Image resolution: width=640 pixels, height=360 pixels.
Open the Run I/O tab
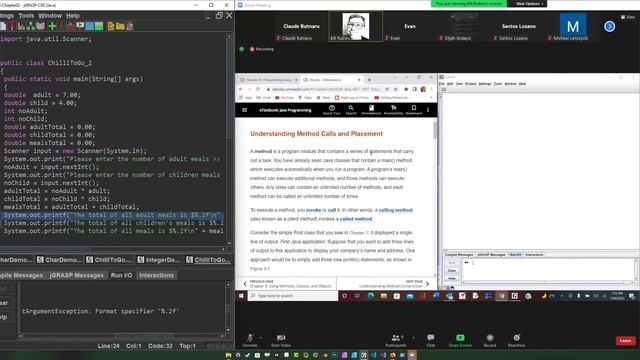point(121,276)
